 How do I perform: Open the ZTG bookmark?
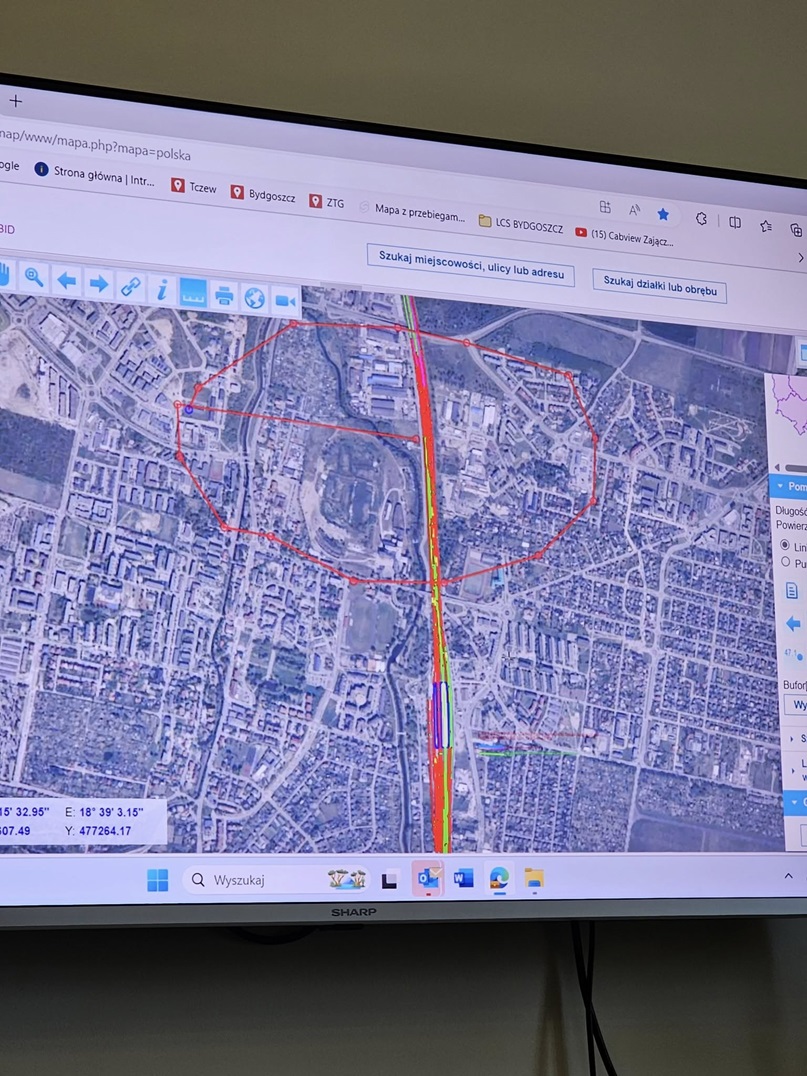point(327,202)
